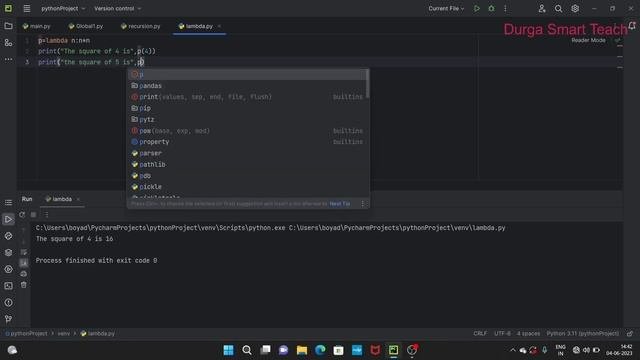Choose property from completion list

click(x=247, y=142)
